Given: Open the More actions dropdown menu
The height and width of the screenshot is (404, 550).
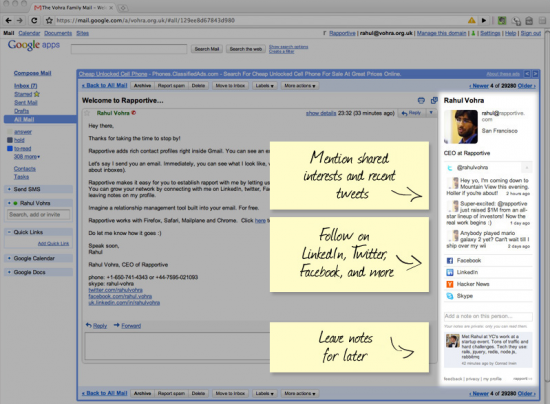Looking at the screenshot, I should coord(300,86).
